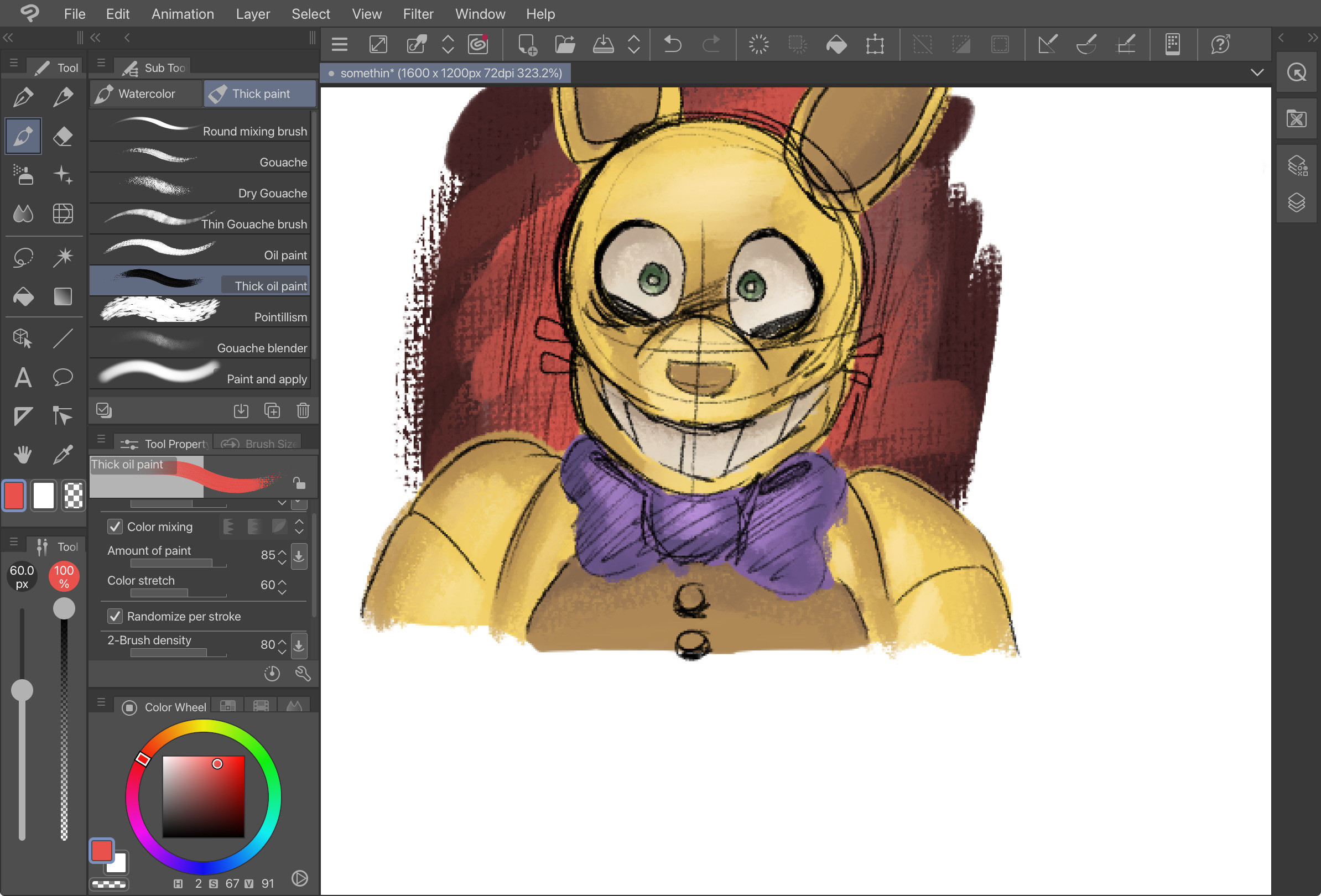Click the Fill bucket icon in command bar
The image size is (1321, 896).
(x=836, y=44)
